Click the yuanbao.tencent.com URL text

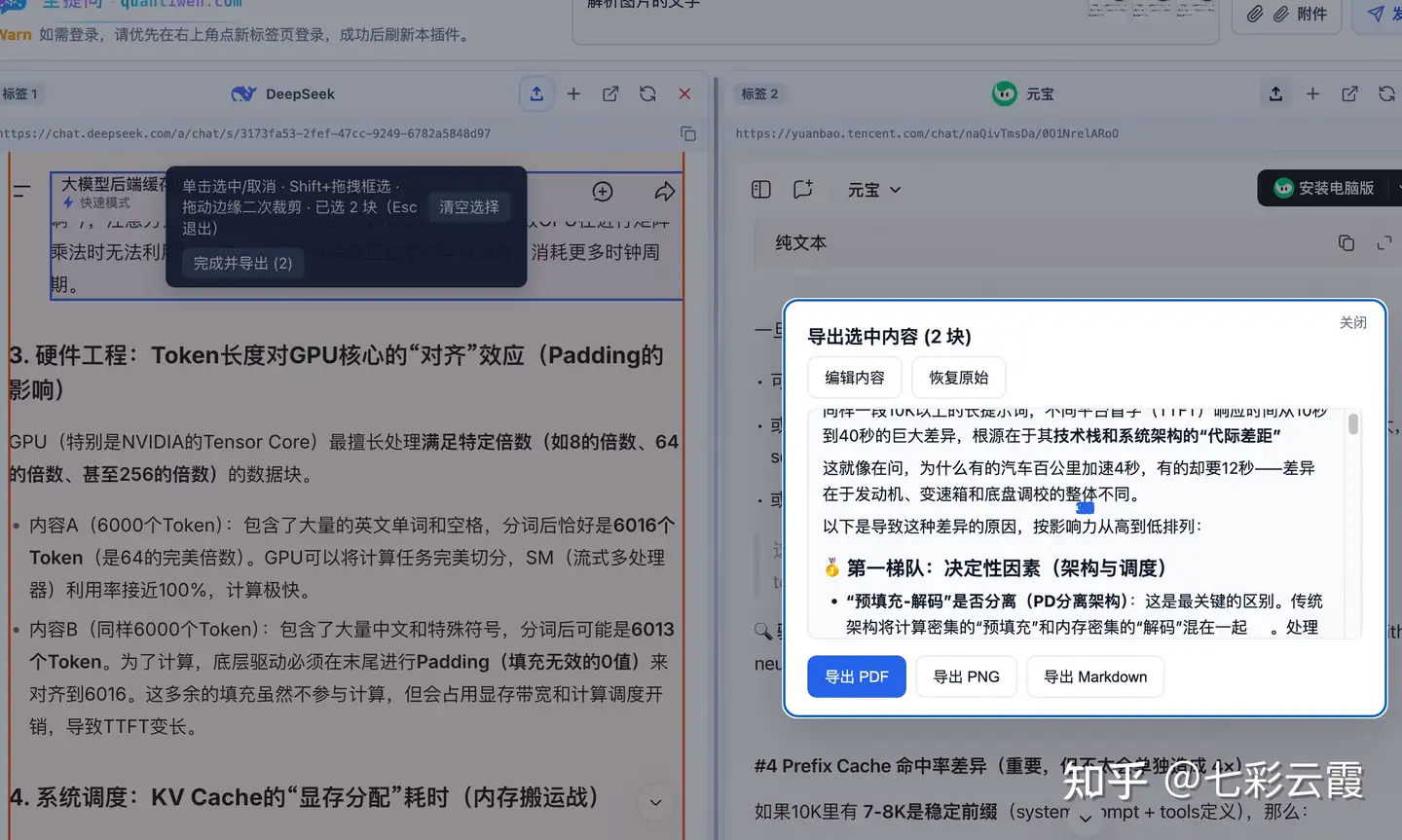click(x=927, y=133)
